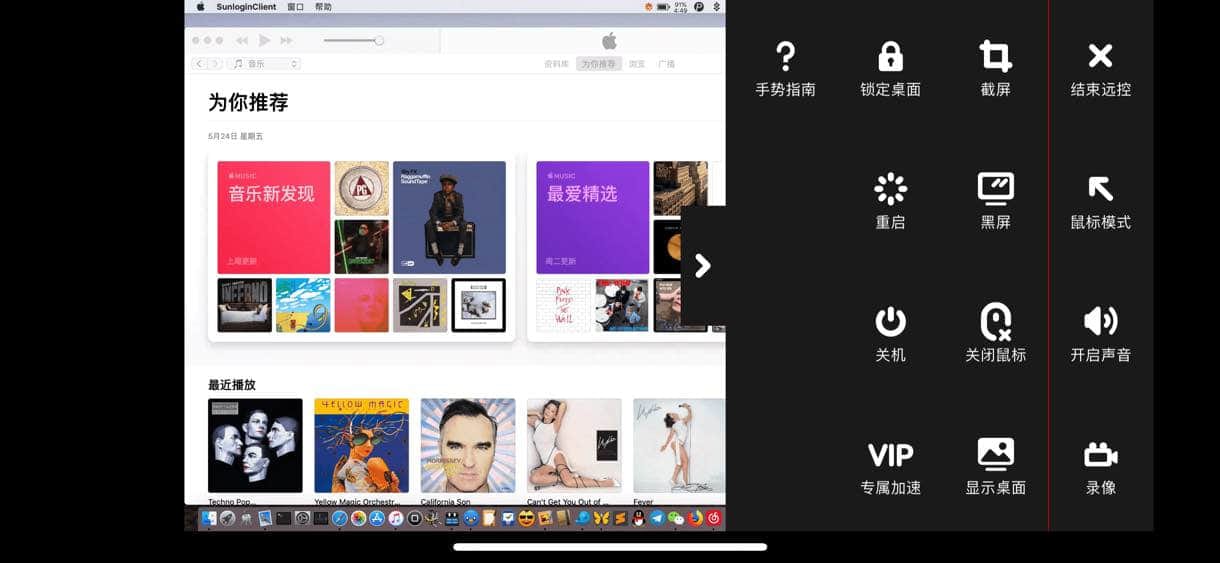
Task: Open the 窗口 menu
Action: coord(296,6)
